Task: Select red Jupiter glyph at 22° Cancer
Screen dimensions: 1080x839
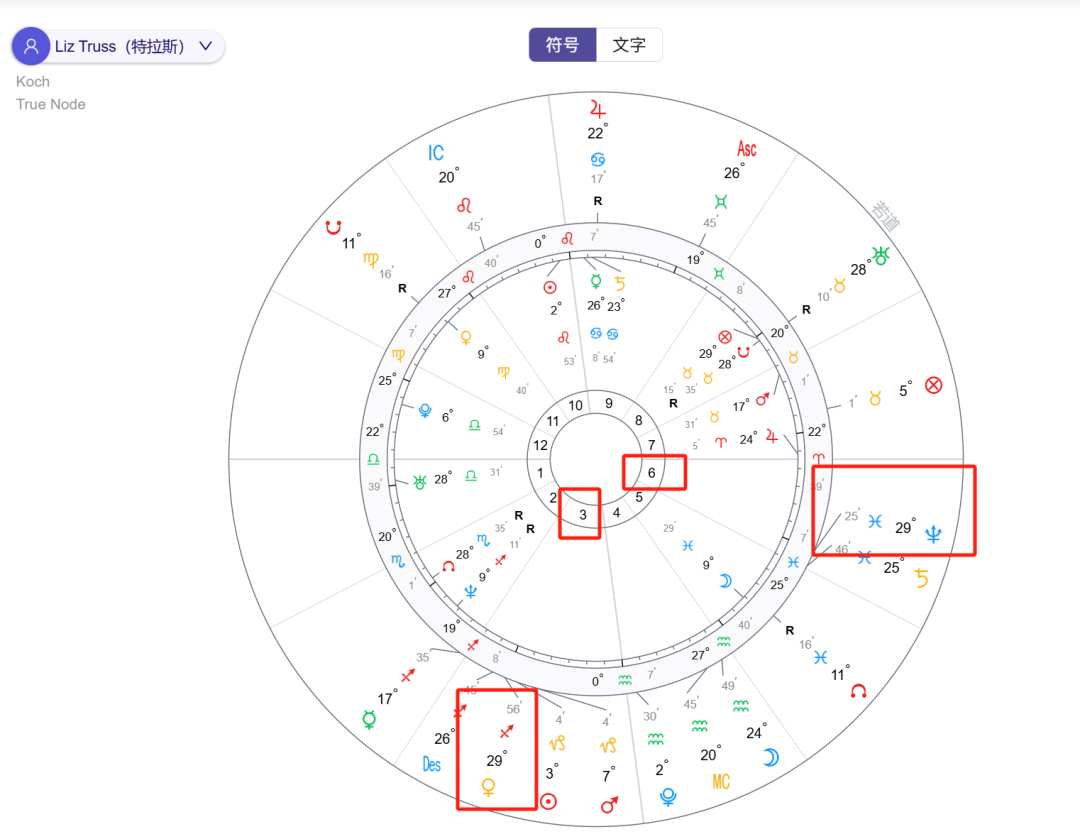Action: point(597,109)
